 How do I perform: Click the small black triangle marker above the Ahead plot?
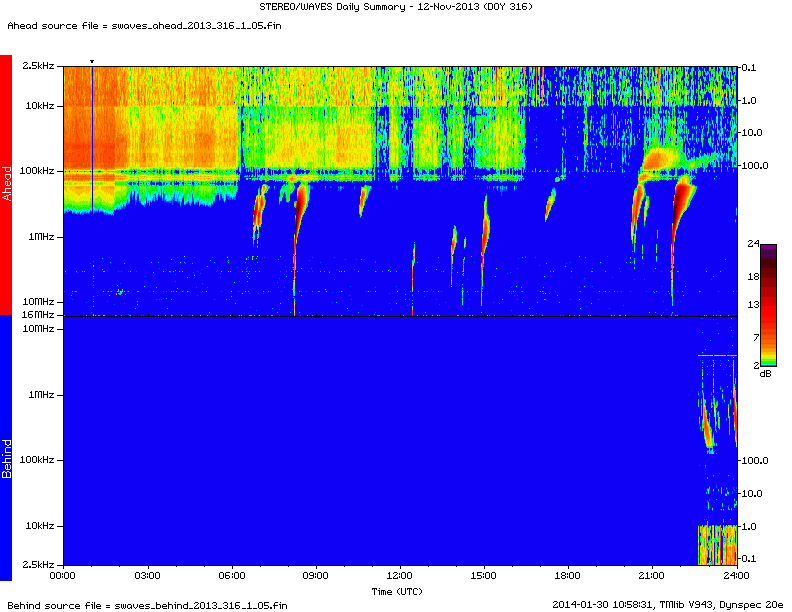(x=92, y=62)
